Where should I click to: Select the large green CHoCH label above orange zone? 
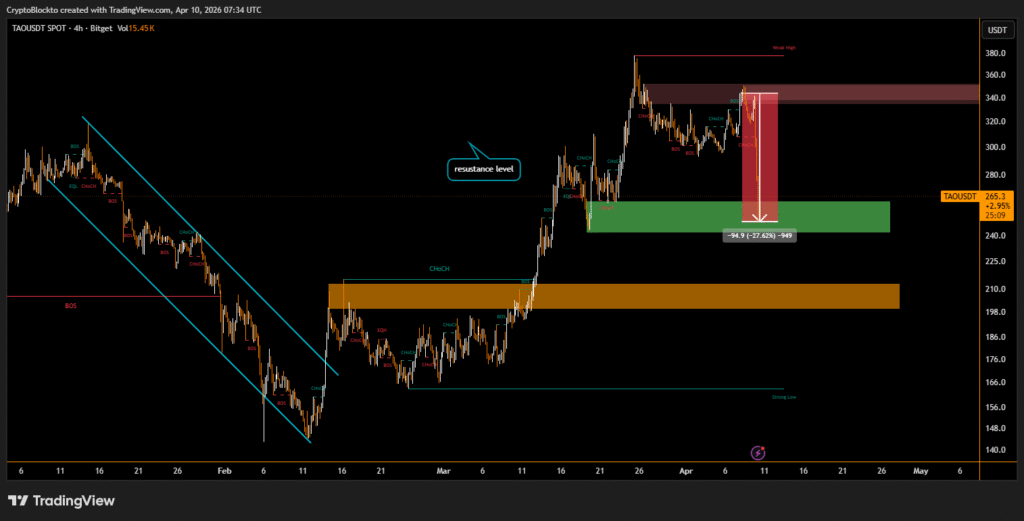[x=438, y=269]
